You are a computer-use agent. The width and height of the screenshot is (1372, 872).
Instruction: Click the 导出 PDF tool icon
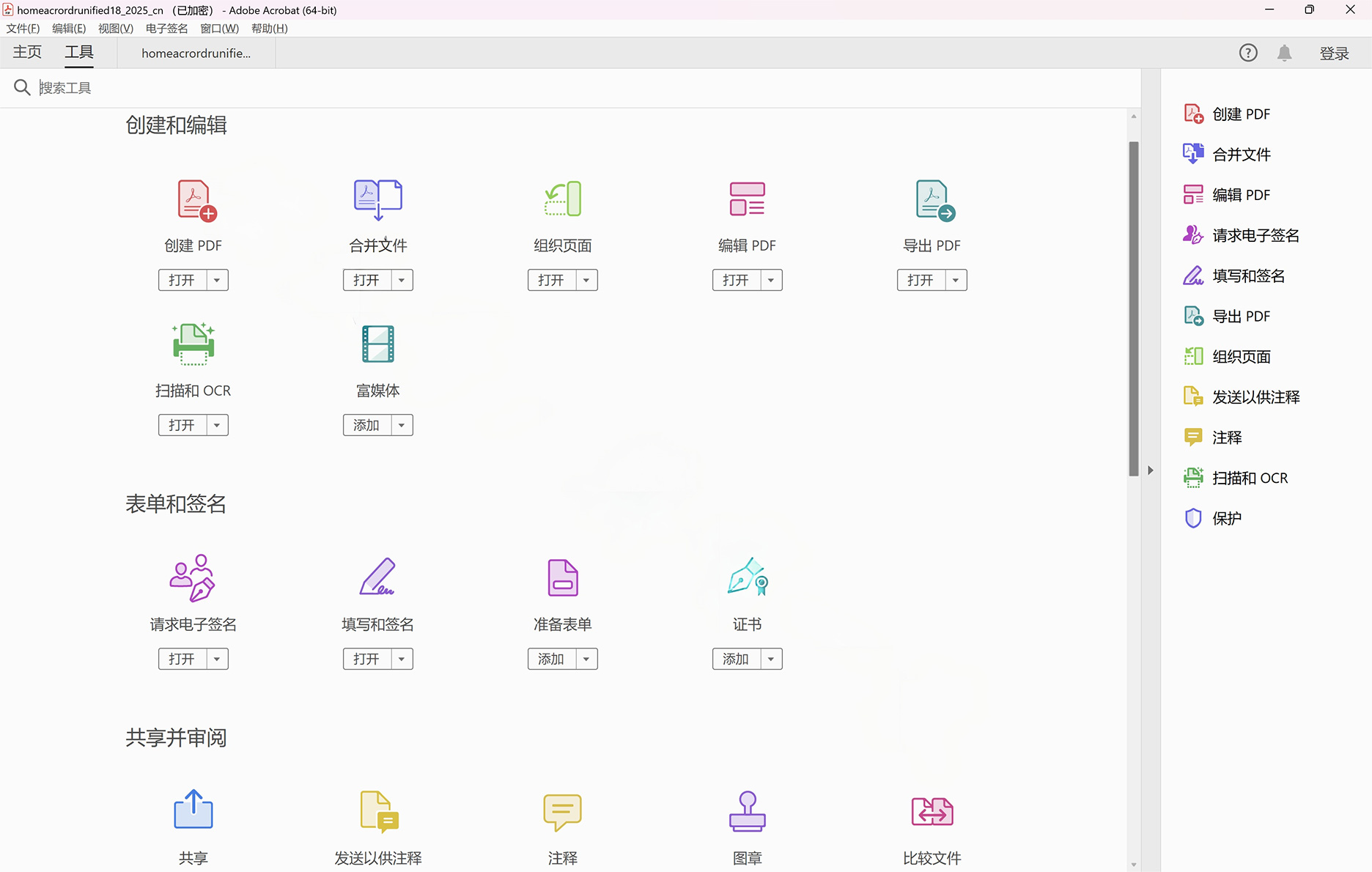click(934, 201)
